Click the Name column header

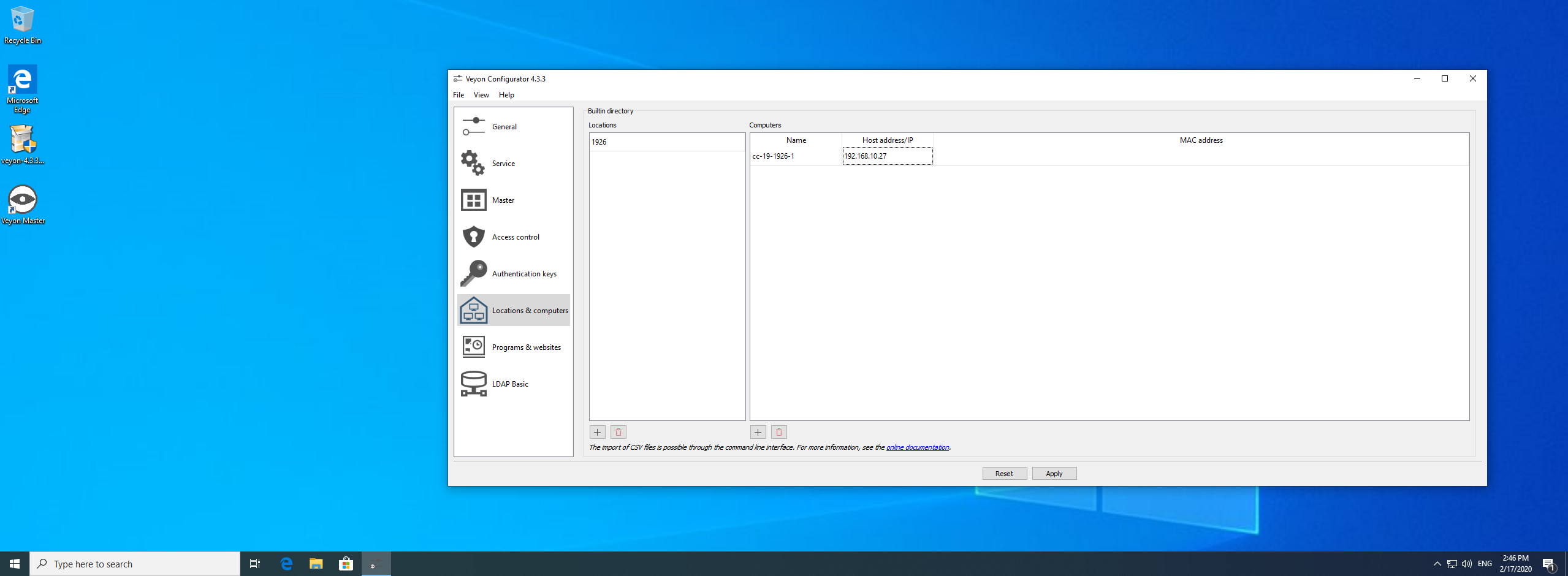coord(796,140)
